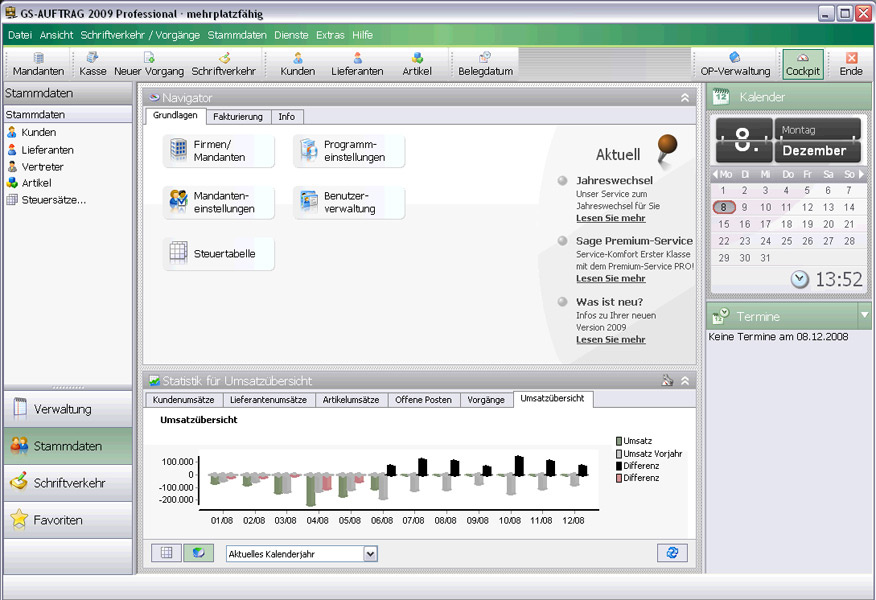Viewport: 876px width, 600px height.
Task: Open Mandanteneinstellungen in the Navigator
Action: [x=218, y=202]
